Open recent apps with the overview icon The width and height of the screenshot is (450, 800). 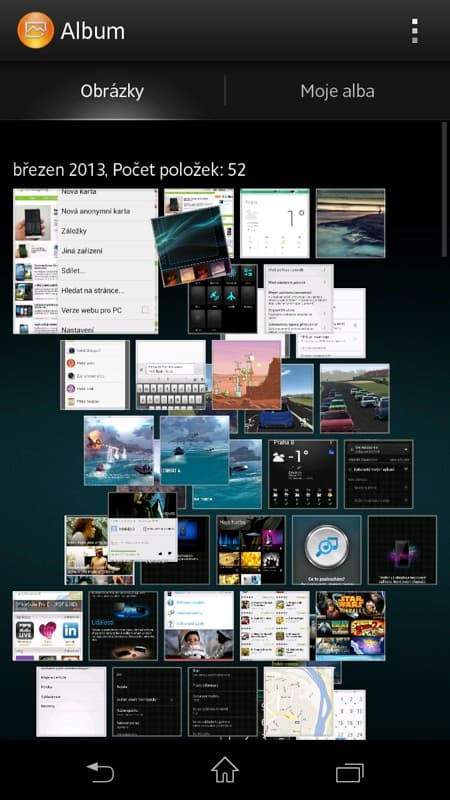(x=349, y=772)
